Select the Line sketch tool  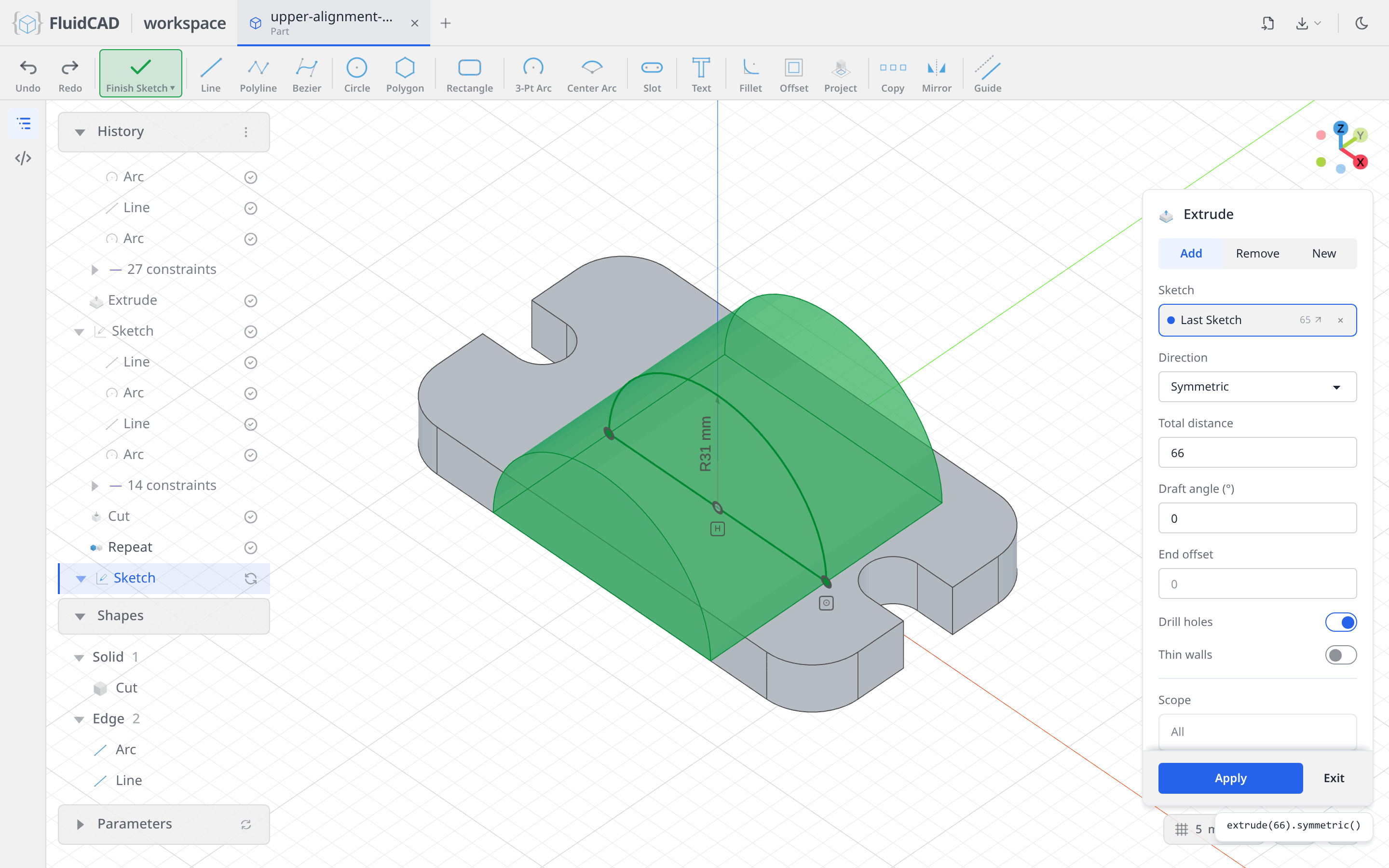[211, 75]
